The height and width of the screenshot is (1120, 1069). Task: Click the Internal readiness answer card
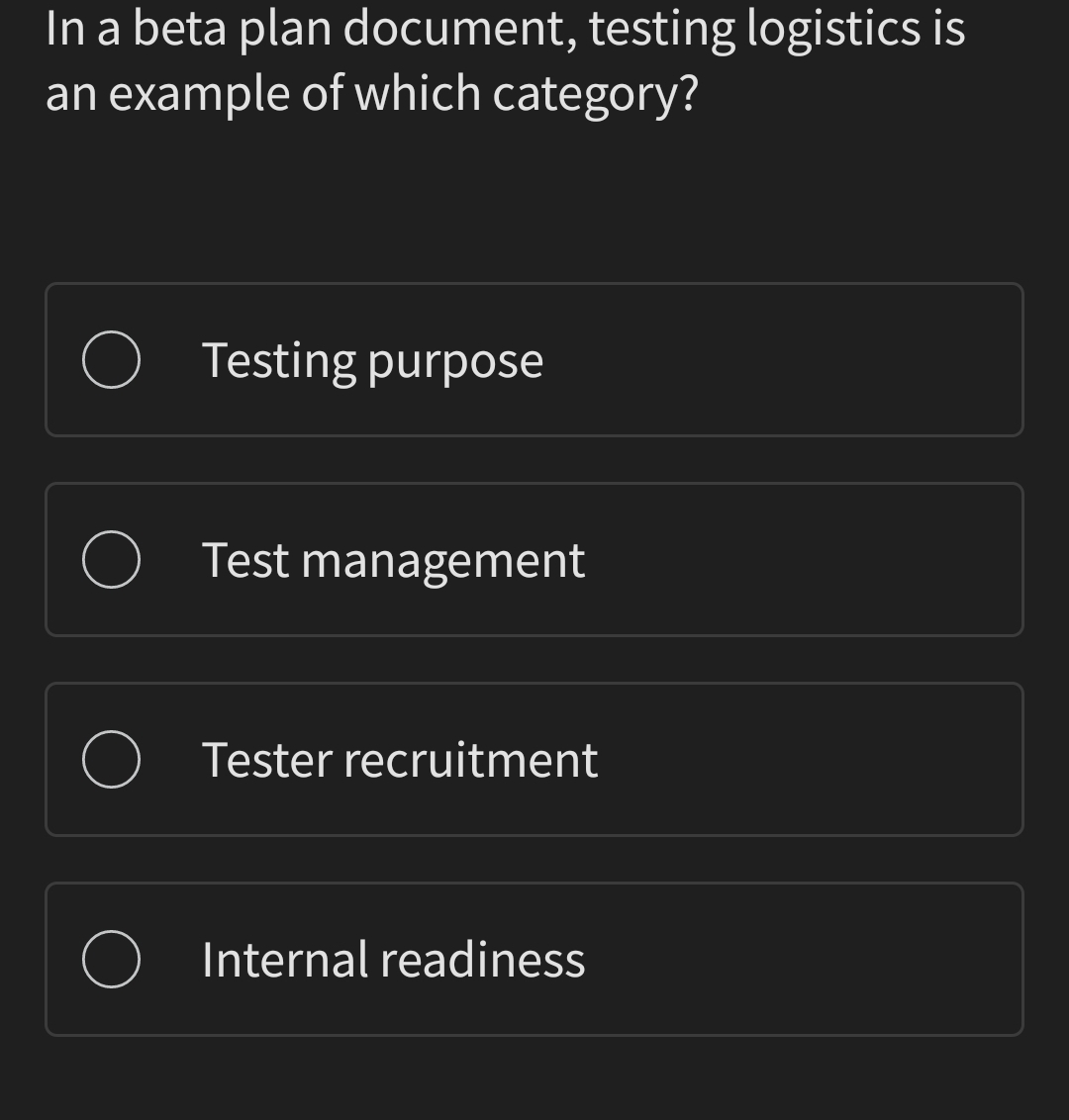tap(534, 959)
